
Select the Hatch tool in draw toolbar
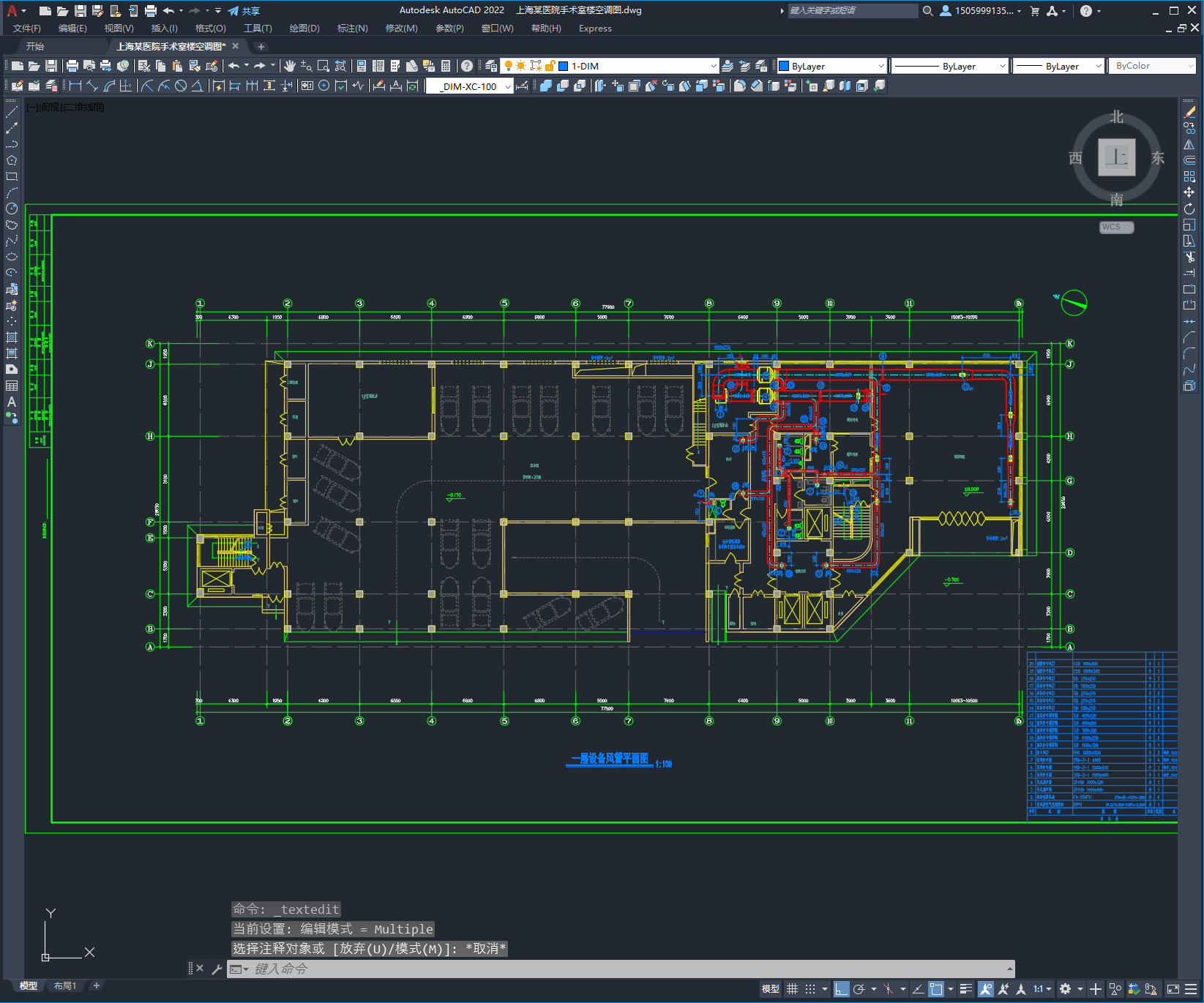(x=12, y=337)
